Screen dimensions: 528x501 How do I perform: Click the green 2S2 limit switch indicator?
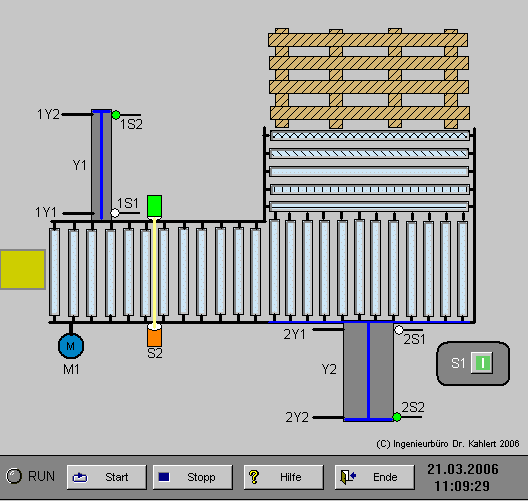pyautogui.click(x=397, y=417)
